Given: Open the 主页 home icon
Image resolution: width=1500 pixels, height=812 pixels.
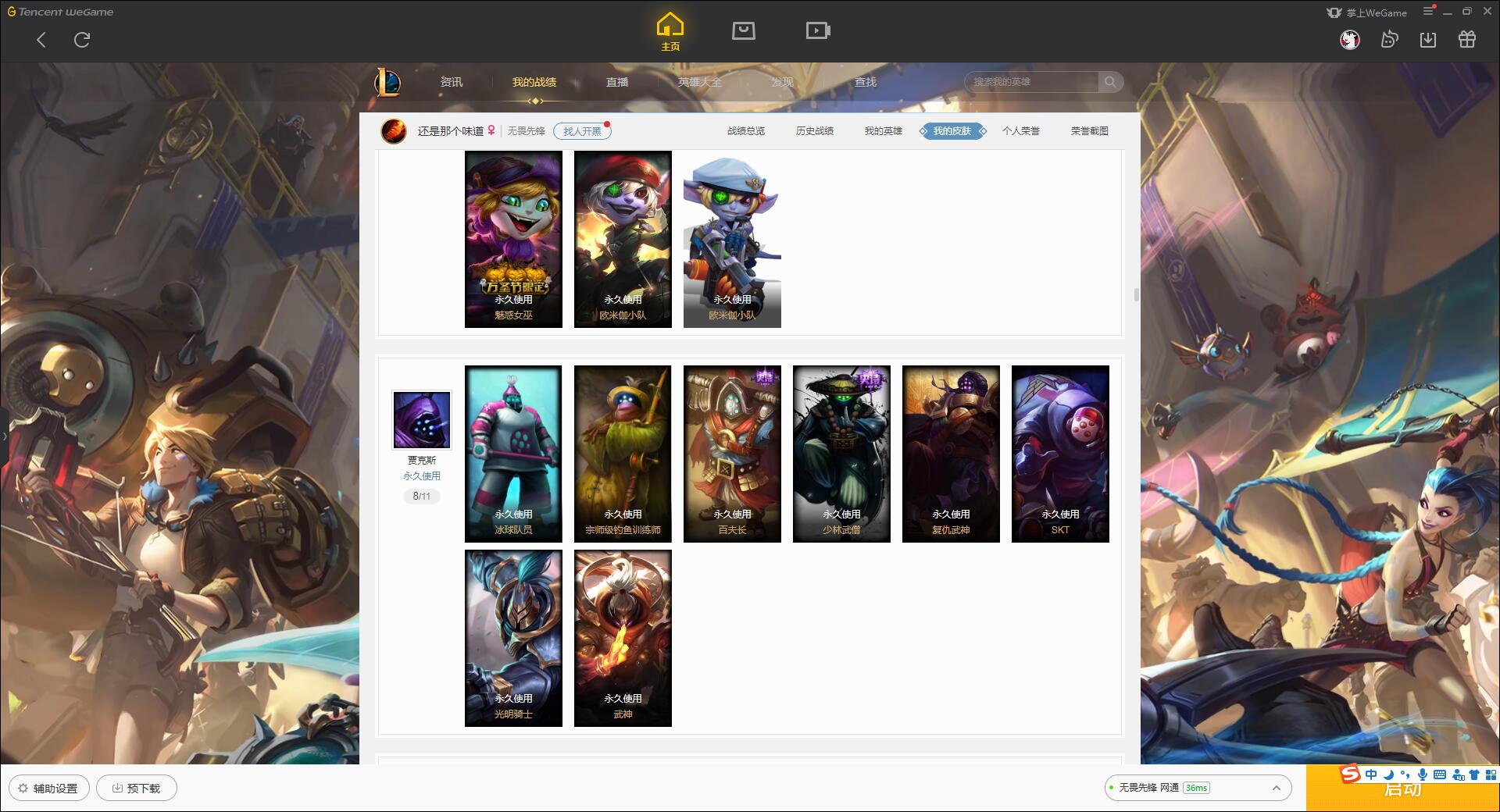Looking at the screenshot, I should pyautogui.click(x=670, y=31).
